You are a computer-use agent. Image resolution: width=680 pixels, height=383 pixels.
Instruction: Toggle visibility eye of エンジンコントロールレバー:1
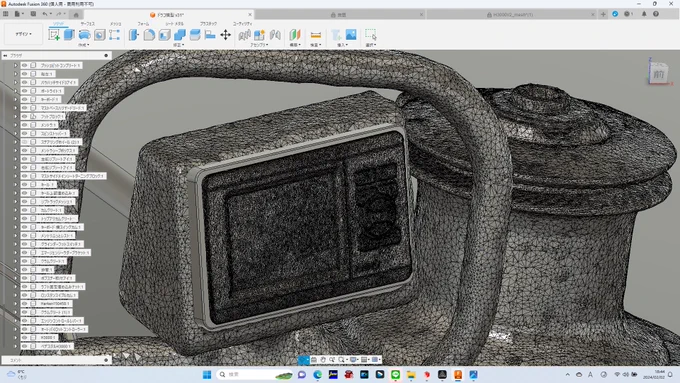[25, 321]
